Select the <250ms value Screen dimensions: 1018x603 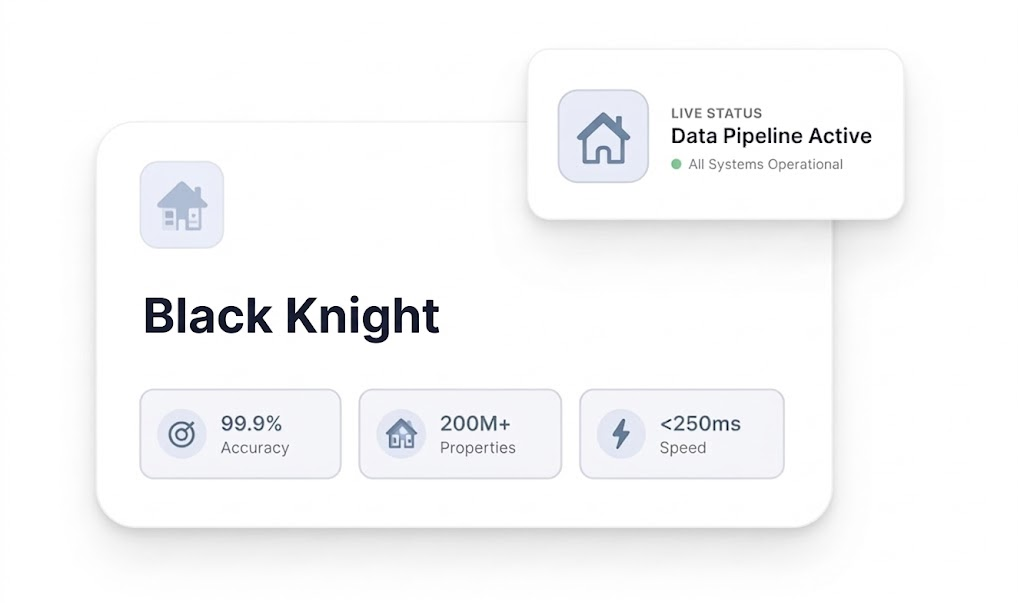click(700, 423)
